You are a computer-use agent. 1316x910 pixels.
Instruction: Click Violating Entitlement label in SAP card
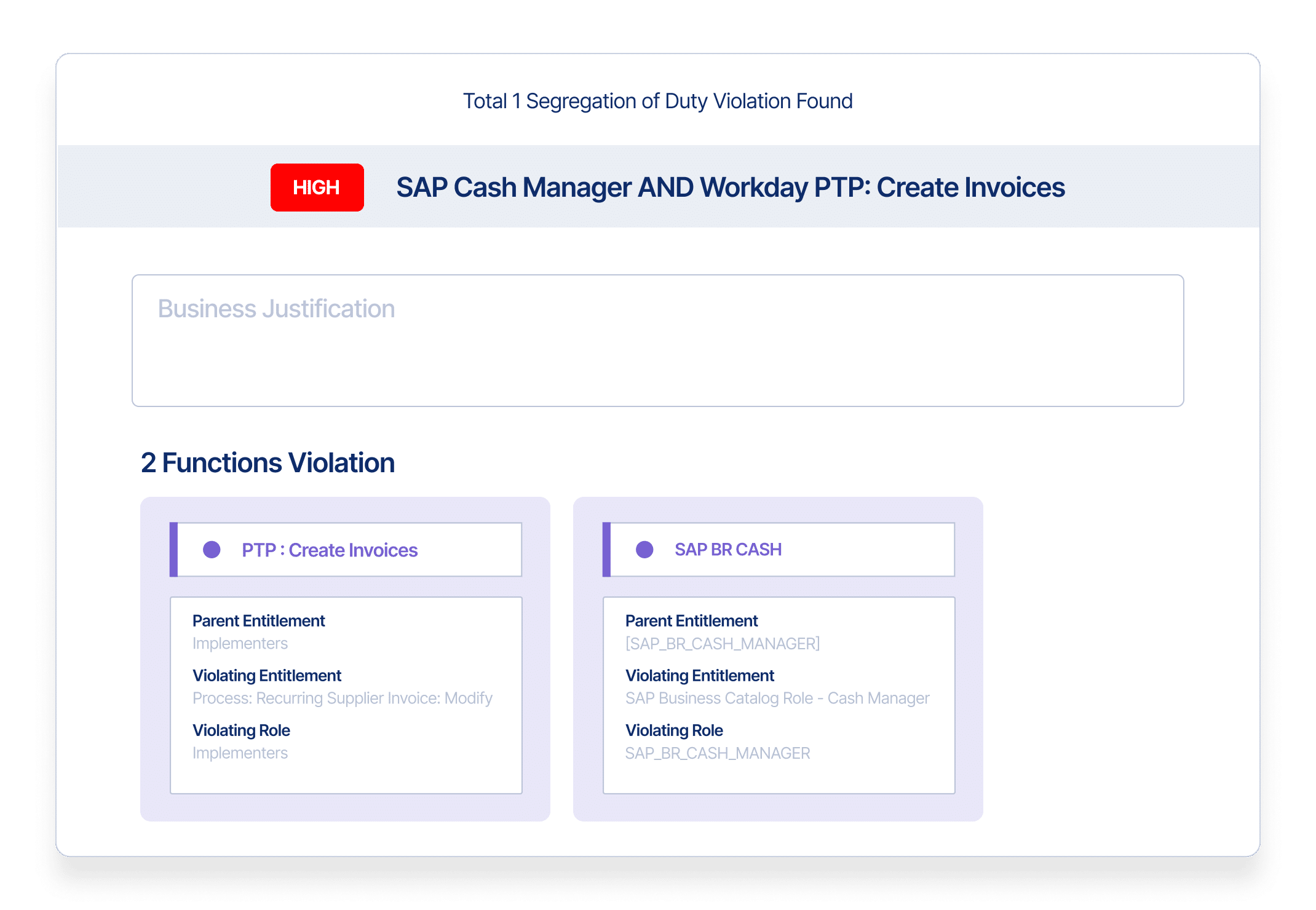click(x=700, y=676)
